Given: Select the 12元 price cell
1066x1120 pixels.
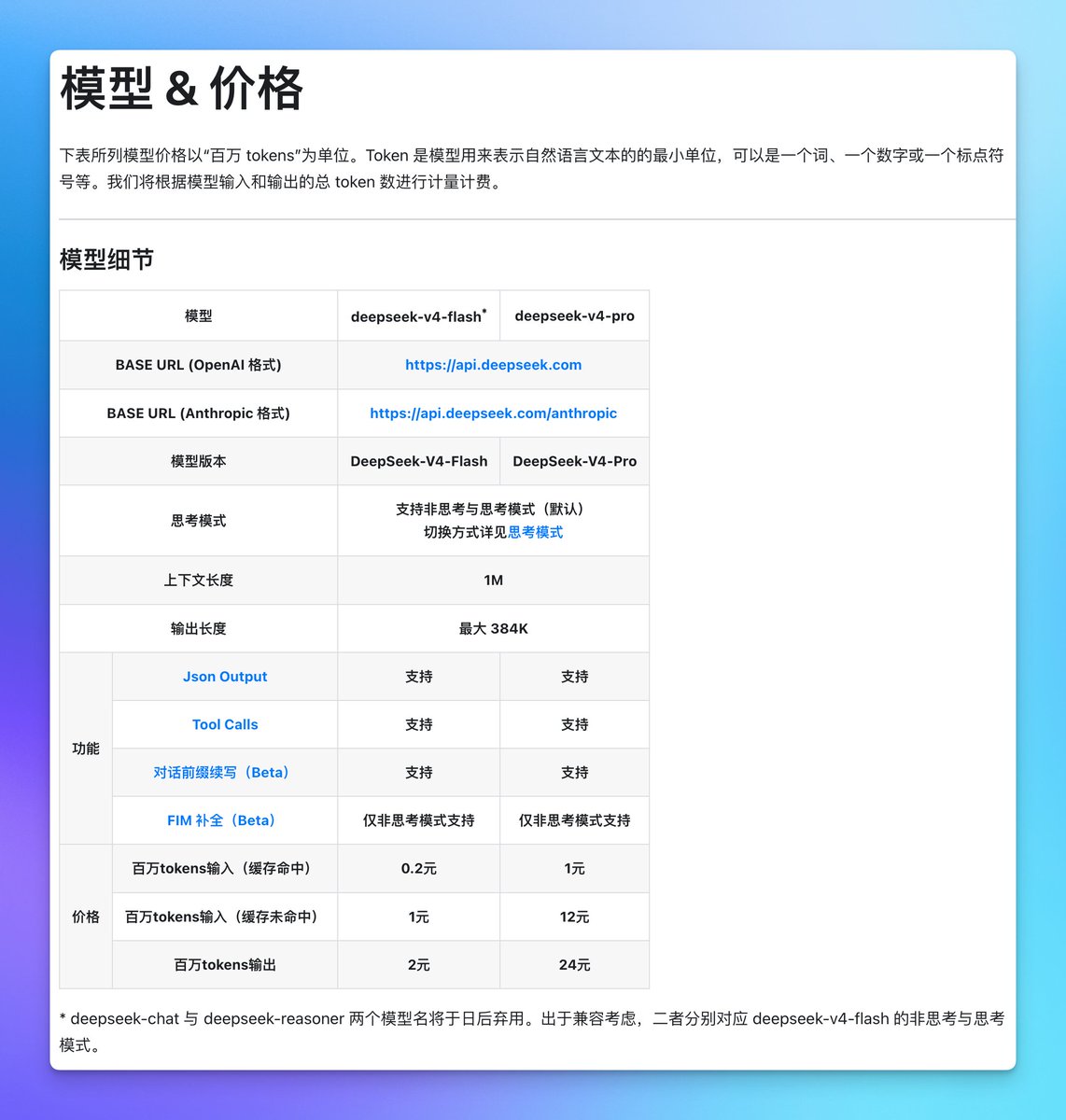Looking at the screenshot, I should [x=575, y=917].
